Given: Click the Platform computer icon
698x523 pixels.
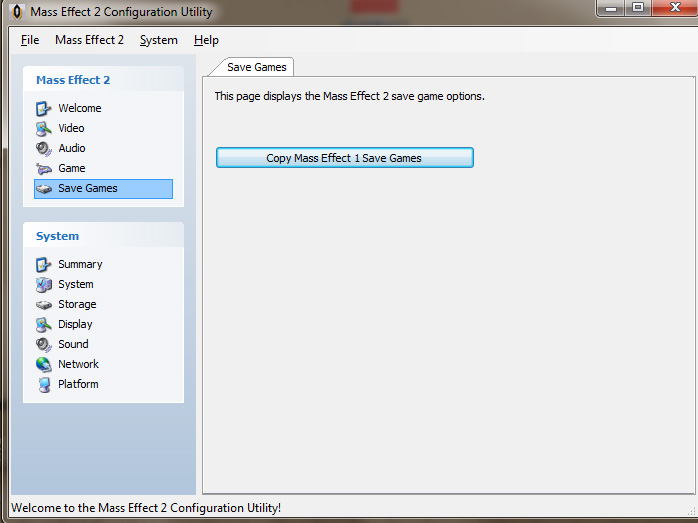Looking at the screenshot, I should coord(44,384).
